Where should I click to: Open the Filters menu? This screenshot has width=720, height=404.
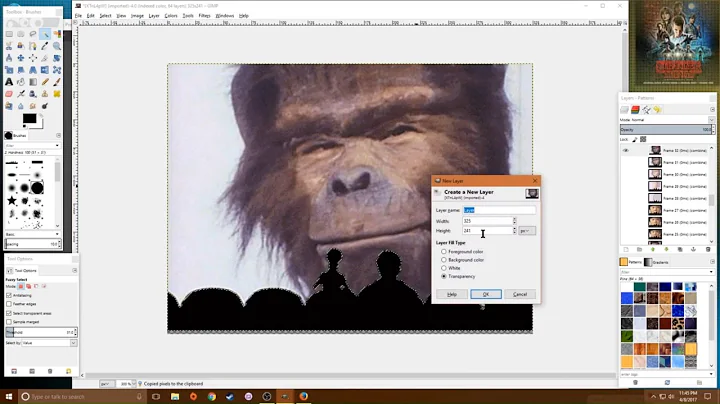(x=204, y=16)
